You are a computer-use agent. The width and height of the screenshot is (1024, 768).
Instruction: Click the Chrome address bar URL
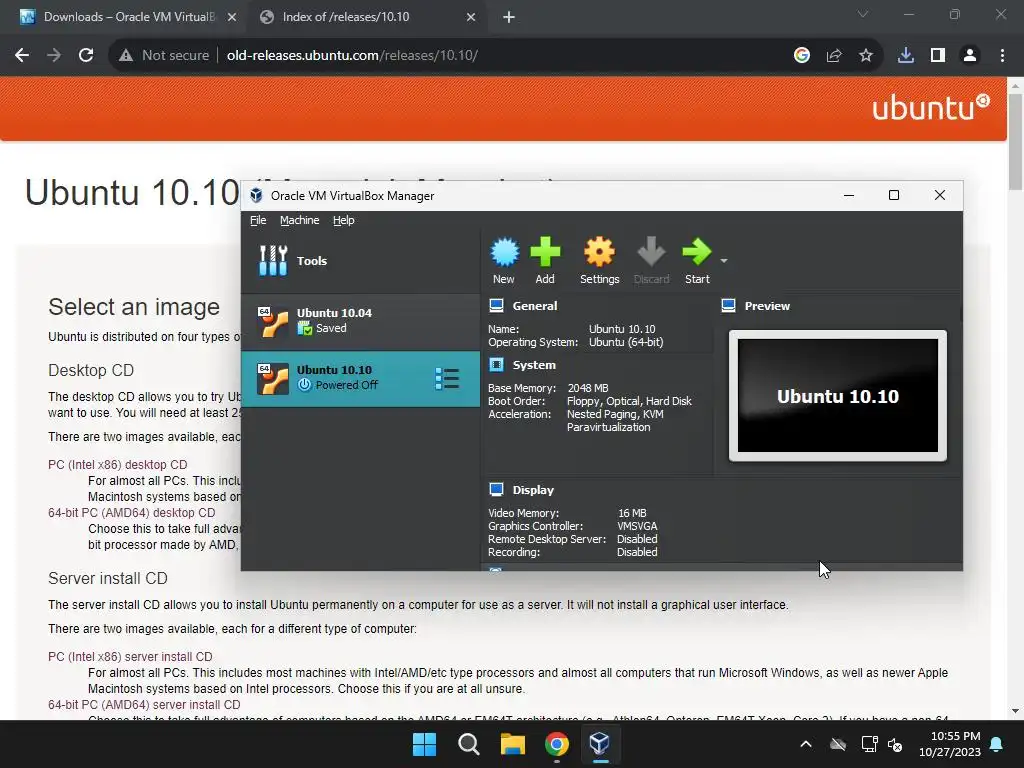[x=352, y=56]
